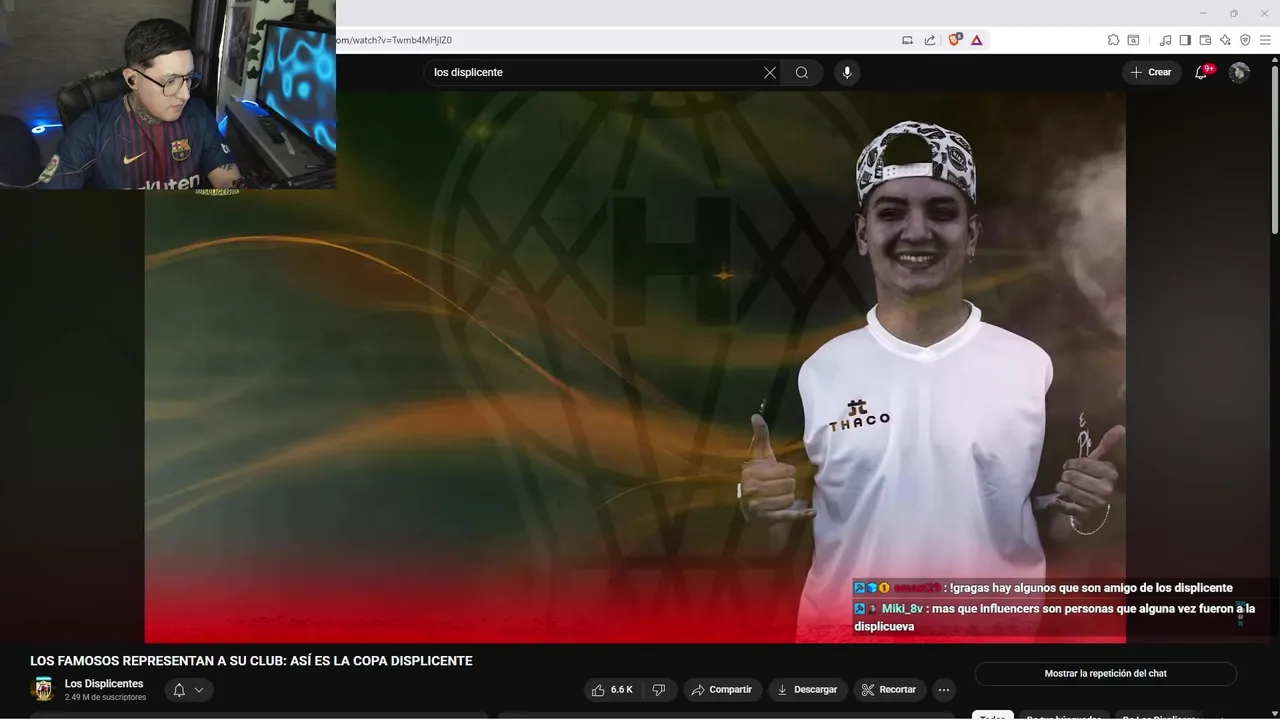Open YouTube notifications bell
This screenshot has width=1280, height=720.
(1201, 72)
